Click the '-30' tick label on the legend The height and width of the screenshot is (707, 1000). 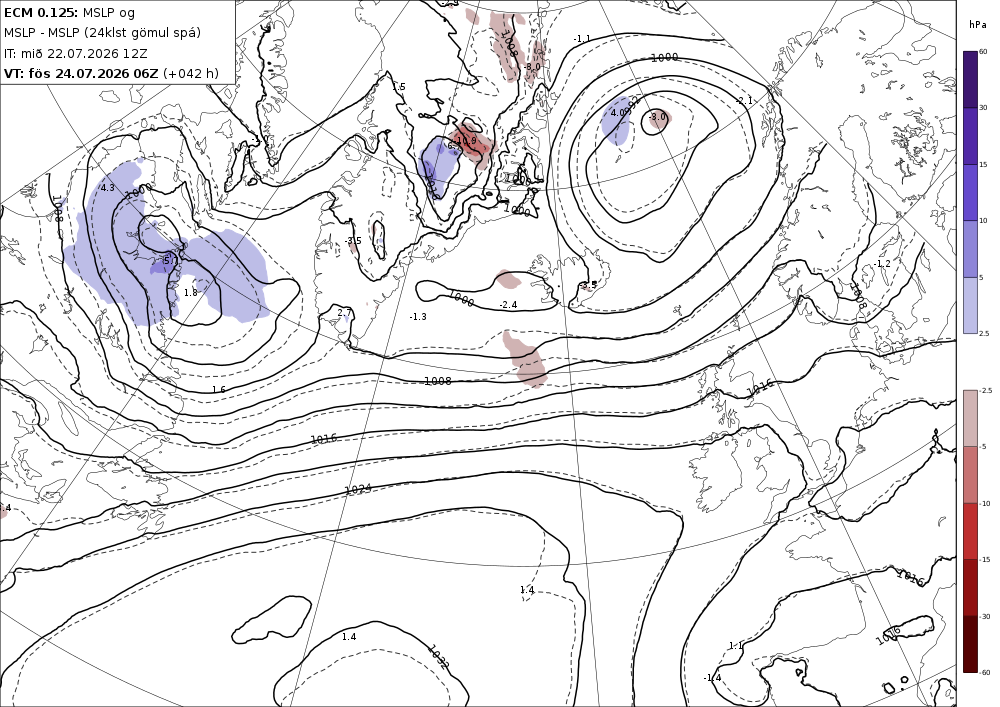[985, 616]
